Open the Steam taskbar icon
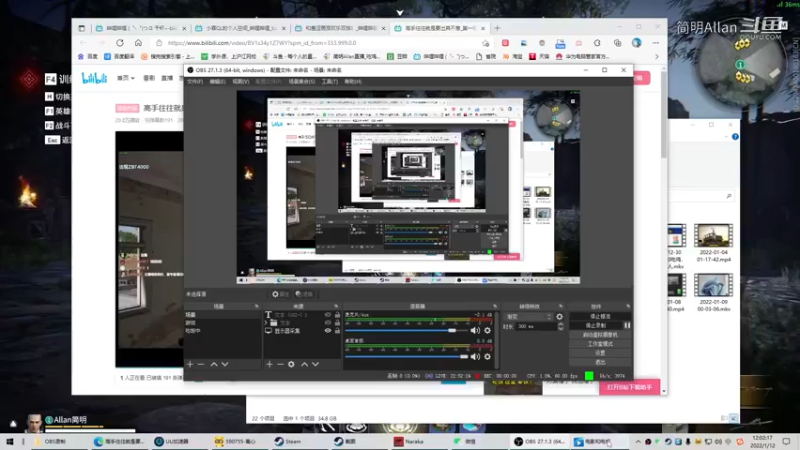This screenshot has width=800, height=450. 288,441
